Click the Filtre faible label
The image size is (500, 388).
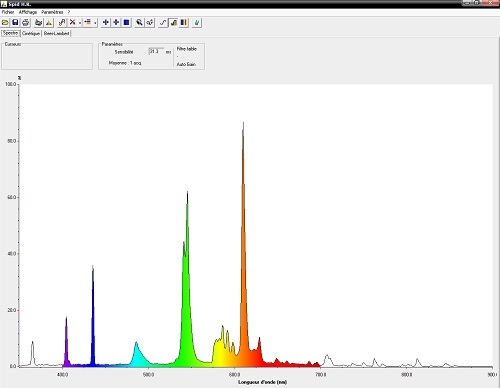click(186, 49)
